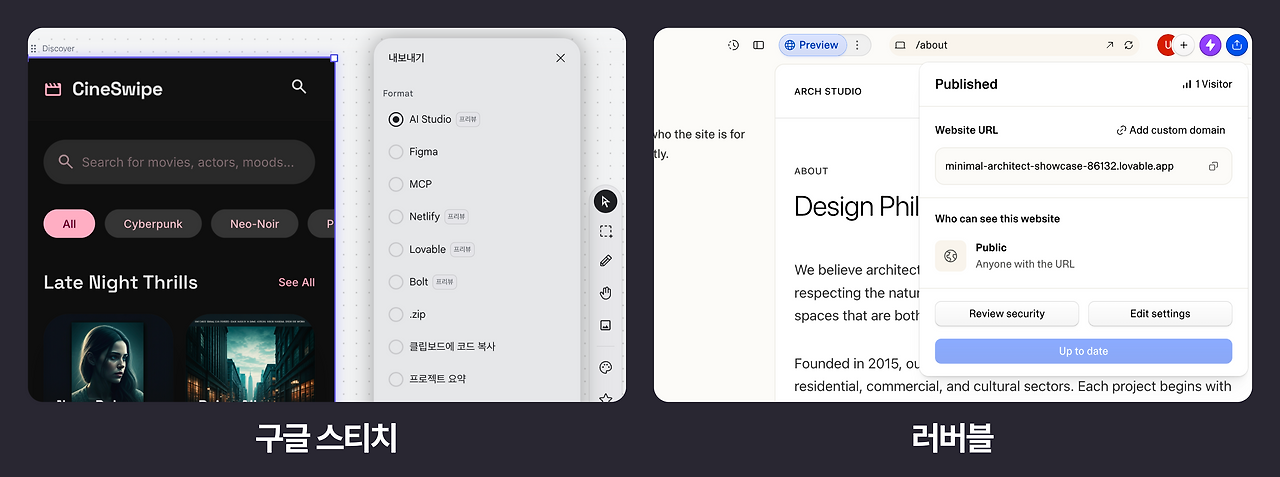
Task: Click the Up to date button
Action: (1083, 351)
